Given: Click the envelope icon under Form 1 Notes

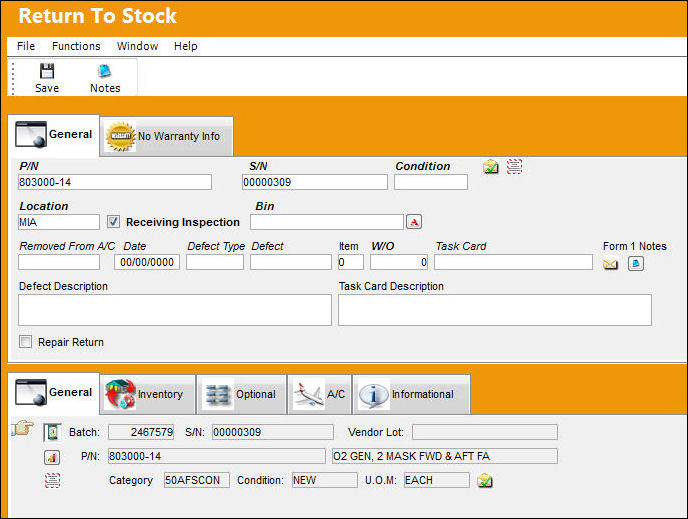Looking at the screenshot, I should (x=610, y=264).
